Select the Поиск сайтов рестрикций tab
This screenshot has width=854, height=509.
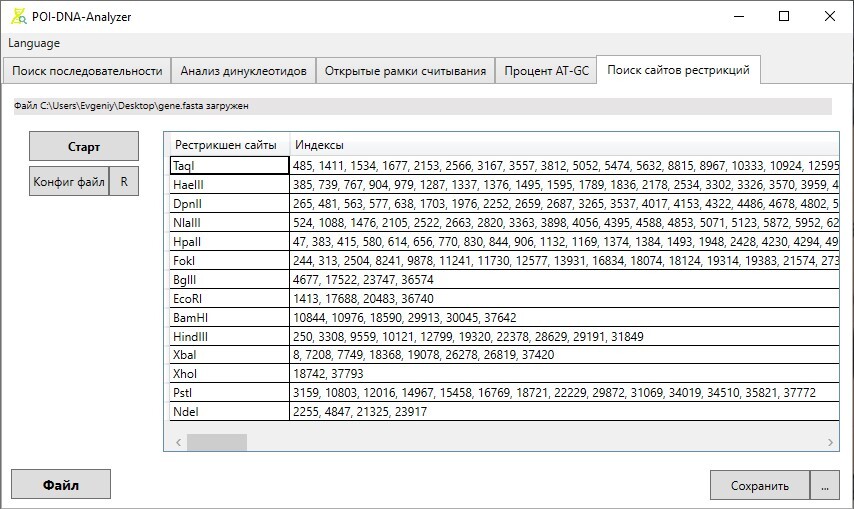(679, 71)
